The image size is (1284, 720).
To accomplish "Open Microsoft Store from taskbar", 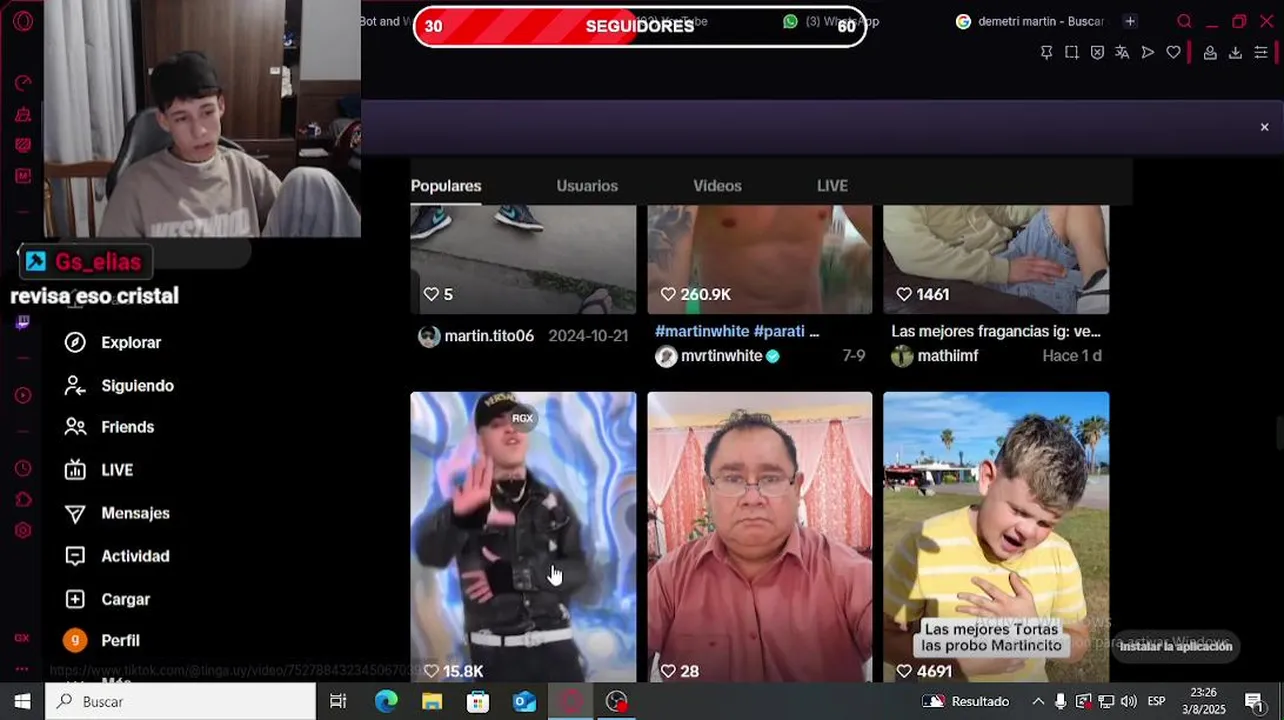I will (478, 701).
